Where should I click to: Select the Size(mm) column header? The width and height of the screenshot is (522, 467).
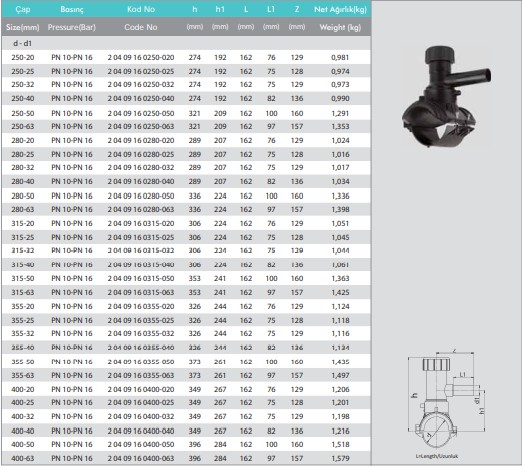23,27
